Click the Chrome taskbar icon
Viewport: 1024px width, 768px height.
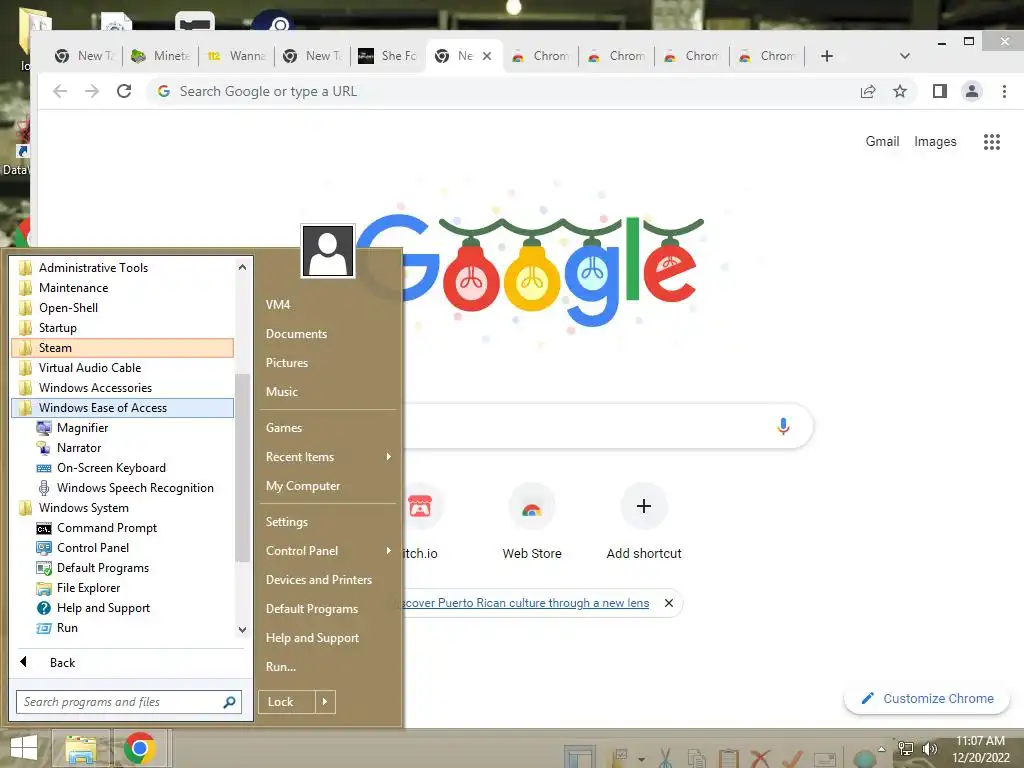(x=139, y=748)
